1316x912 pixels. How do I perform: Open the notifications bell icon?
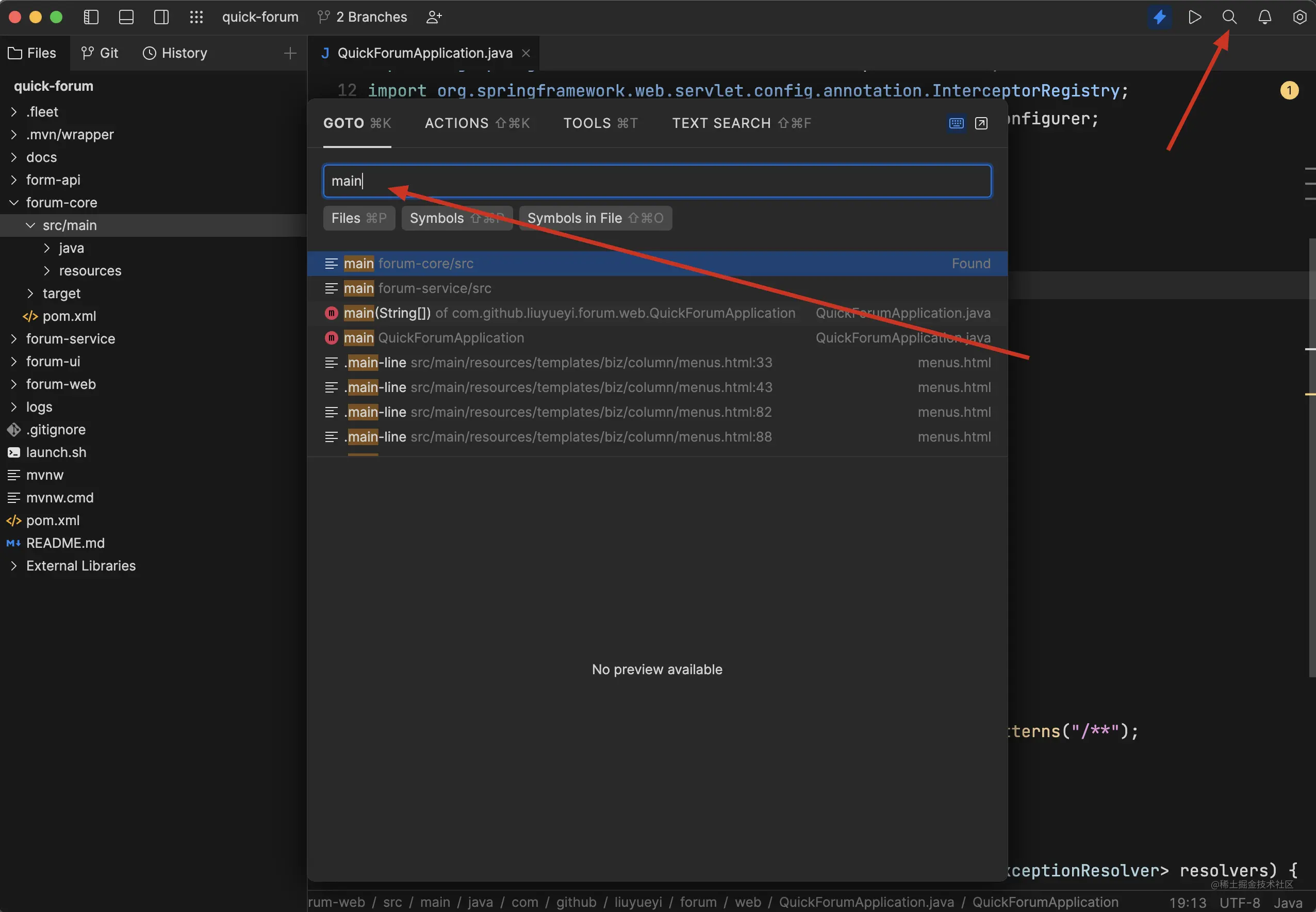tap(1264, 17)
